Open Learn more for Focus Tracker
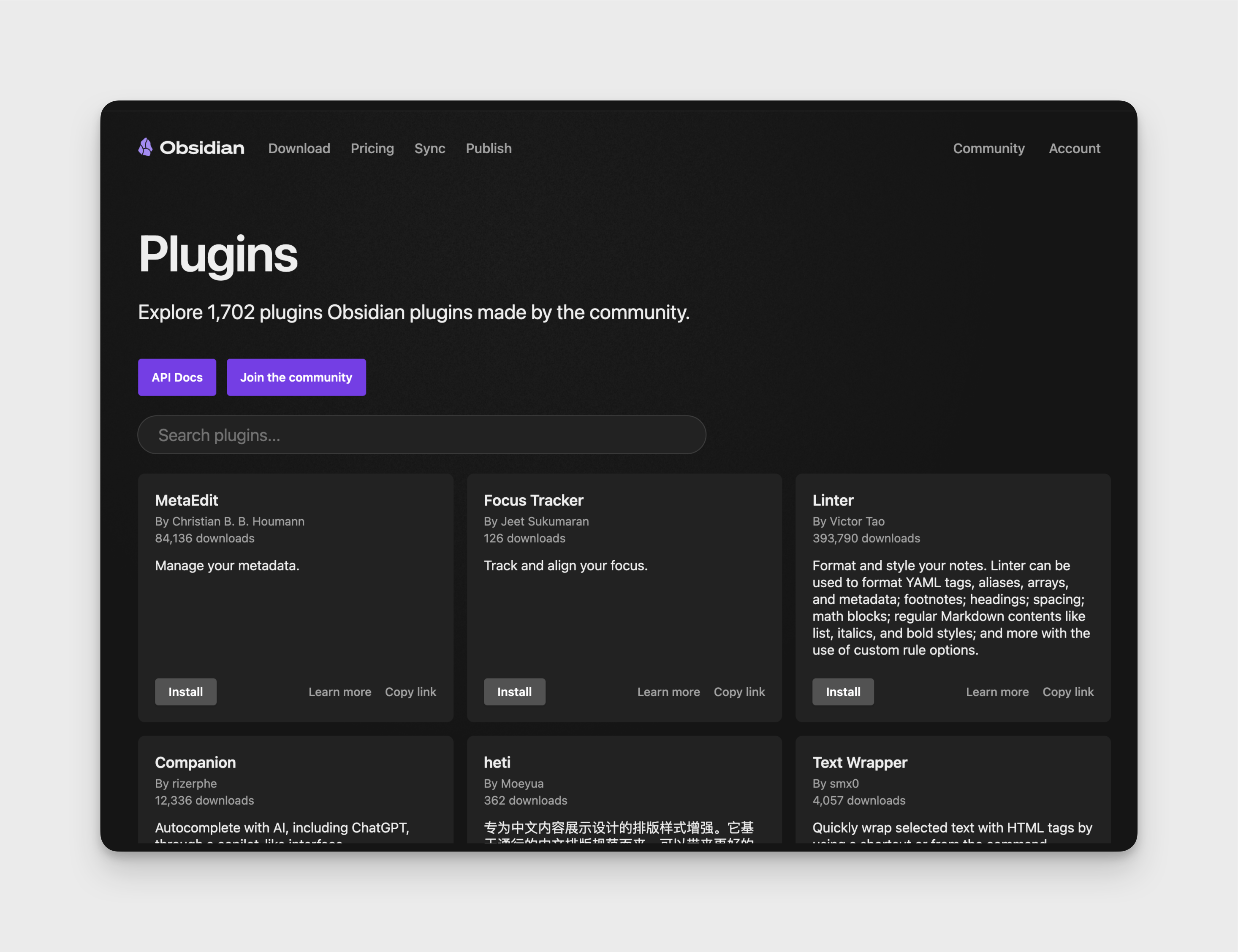Viewport: 1238px width, 952px height. (x=668, y=692)
